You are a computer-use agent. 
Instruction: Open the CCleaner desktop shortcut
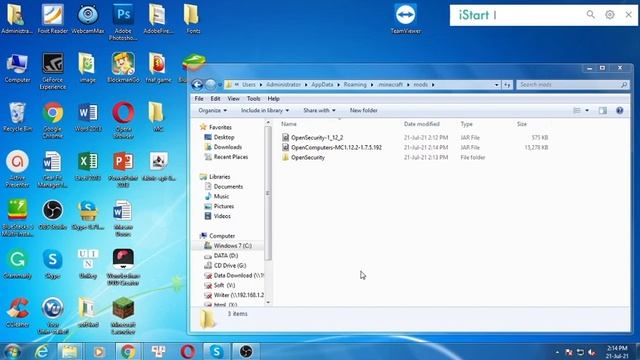tap(17, 313)
